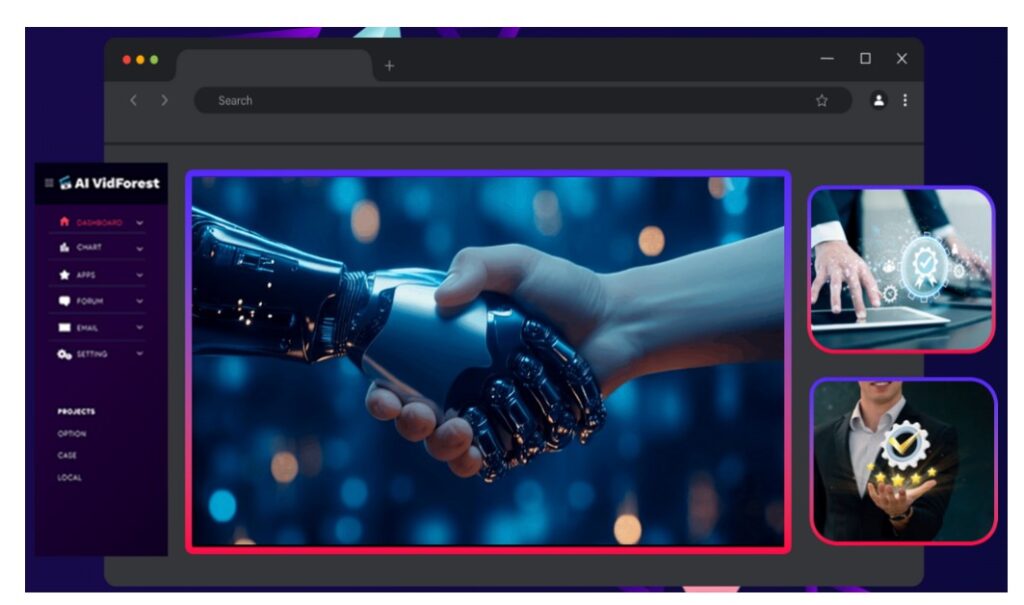
Task: Click the Forum speech bubble icon
Action: click(64, 301)
